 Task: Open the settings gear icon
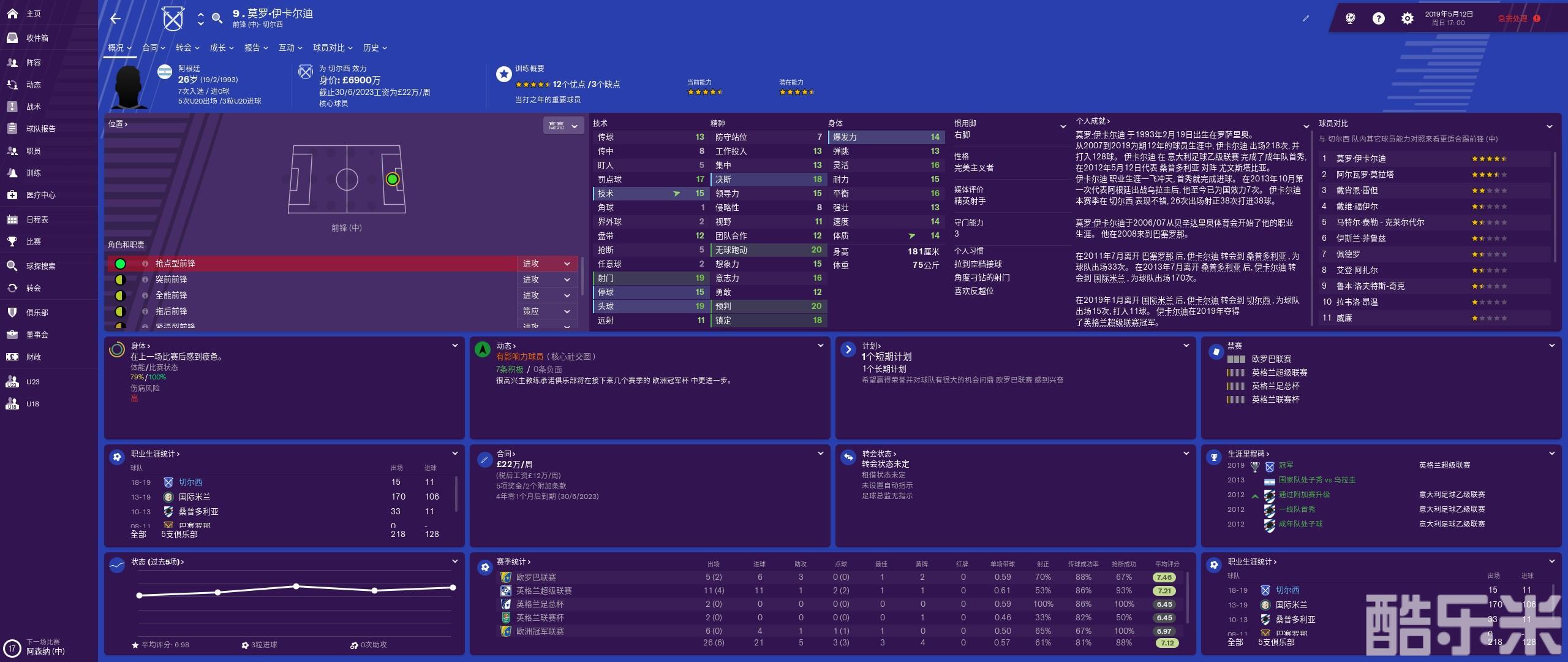(x=1407, y=18)
